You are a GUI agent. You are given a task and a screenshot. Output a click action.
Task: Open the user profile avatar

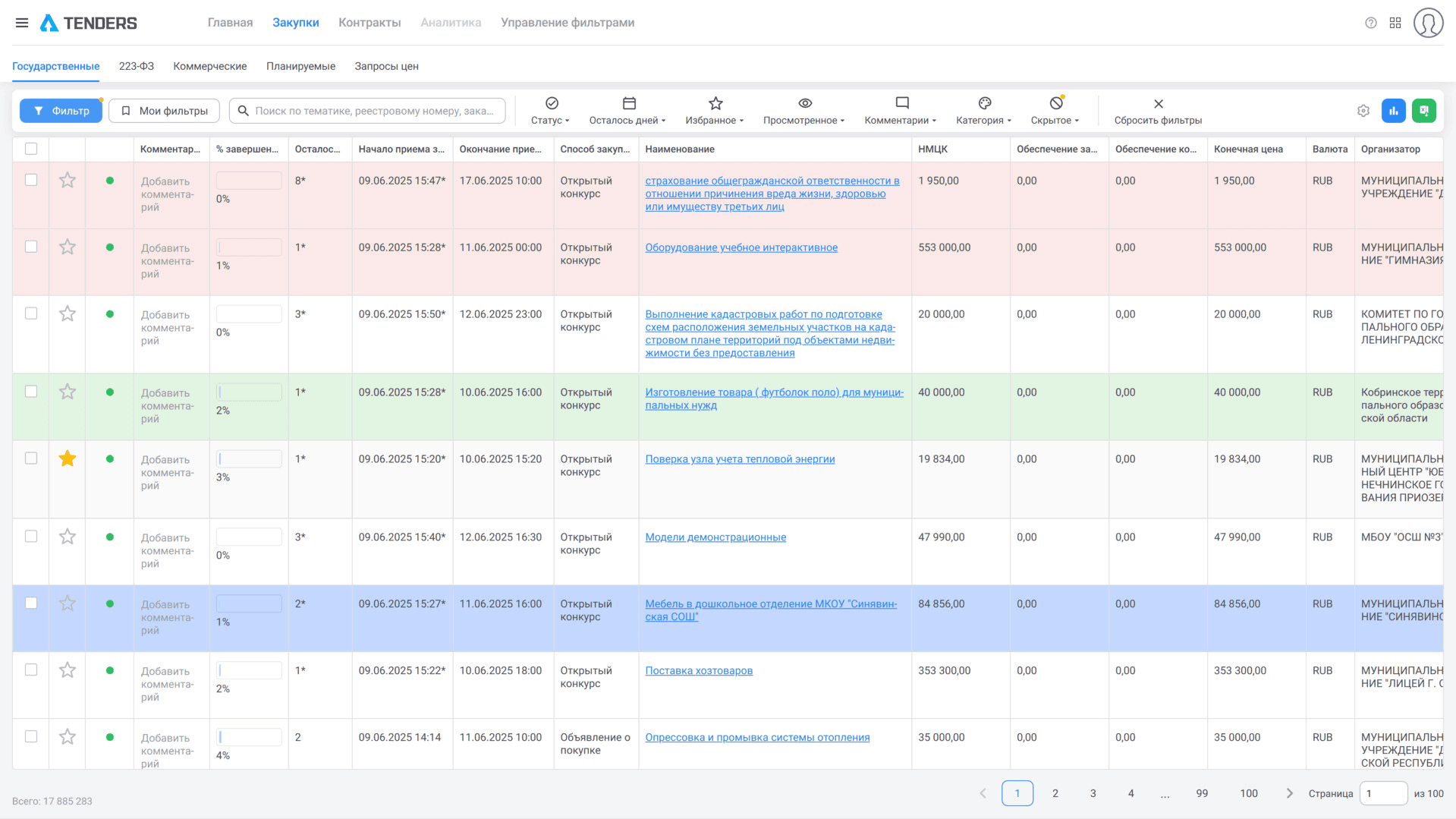click(x=1428, y=23)
